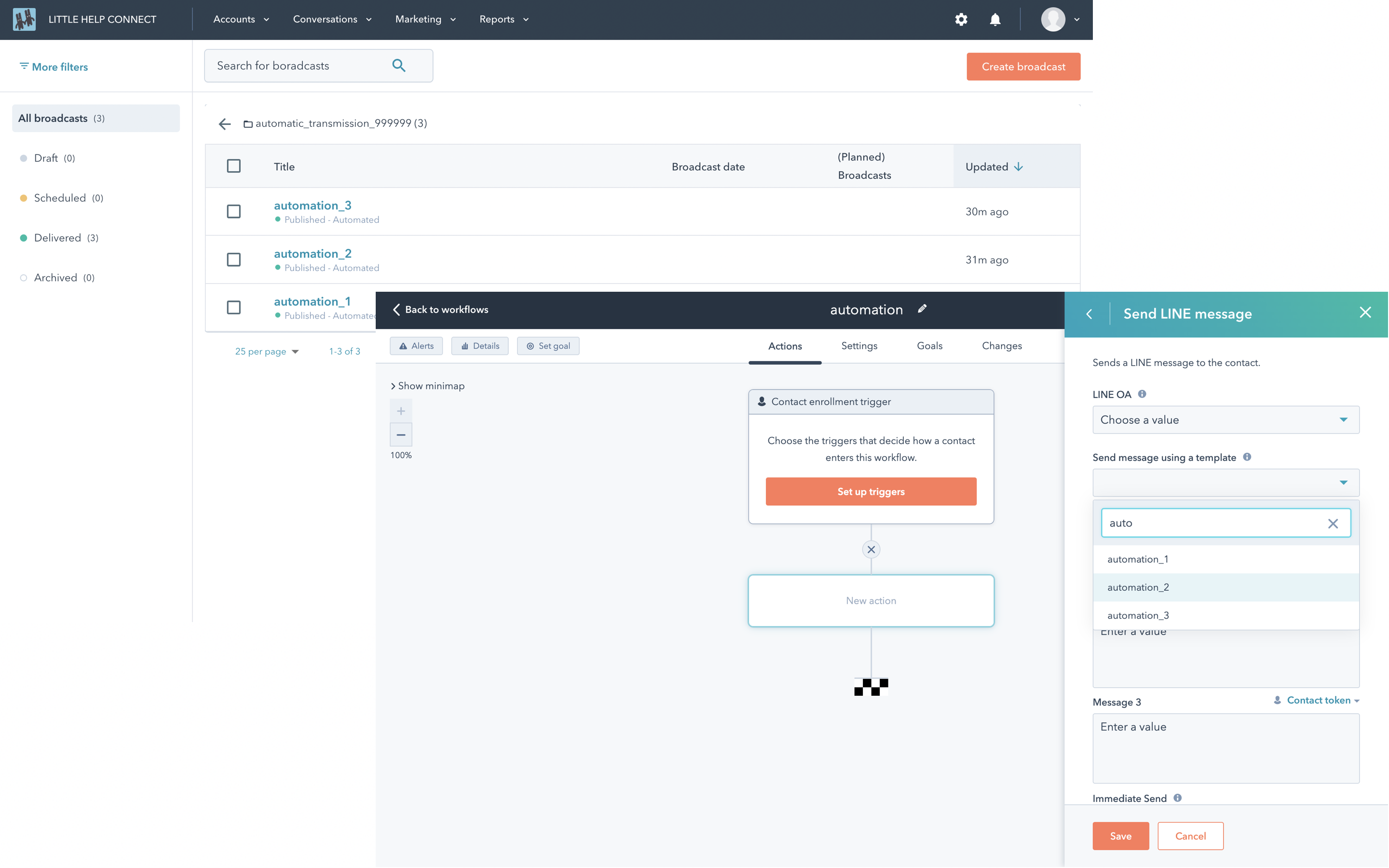Open the Contact token dropdown for Message 3
The height and width of the screenshot is (868, 1389).
[x=1316, y=700]
